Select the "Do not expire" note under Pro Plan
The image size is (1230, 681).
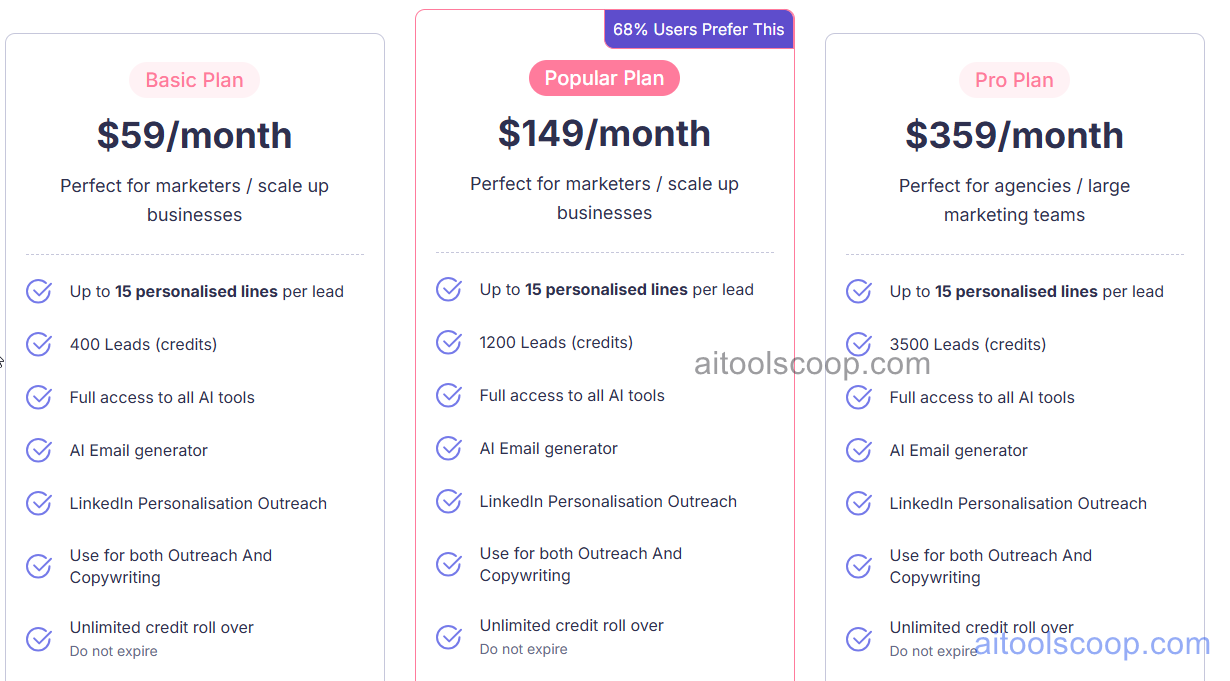934,651
